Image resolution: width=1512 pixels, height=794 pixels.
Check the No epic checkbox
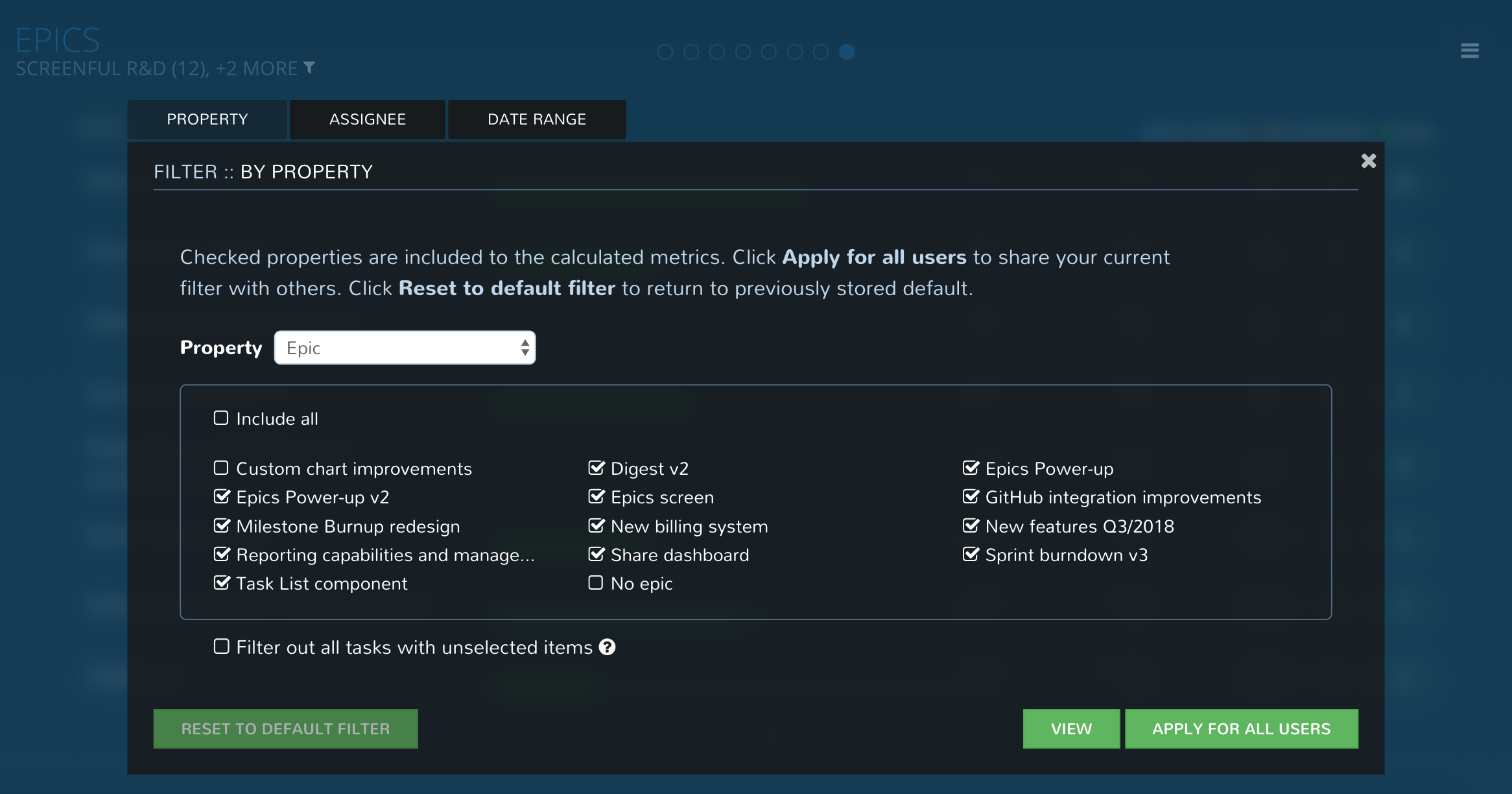[596, 583]
